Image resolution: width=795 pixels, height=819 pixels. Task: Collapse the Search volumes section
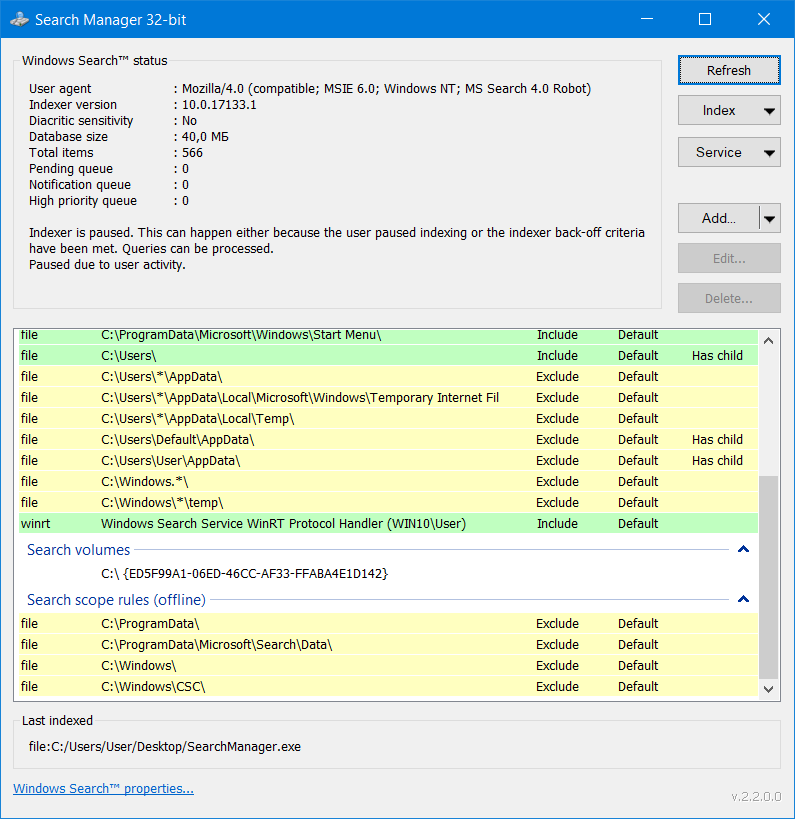click(743, 549)
